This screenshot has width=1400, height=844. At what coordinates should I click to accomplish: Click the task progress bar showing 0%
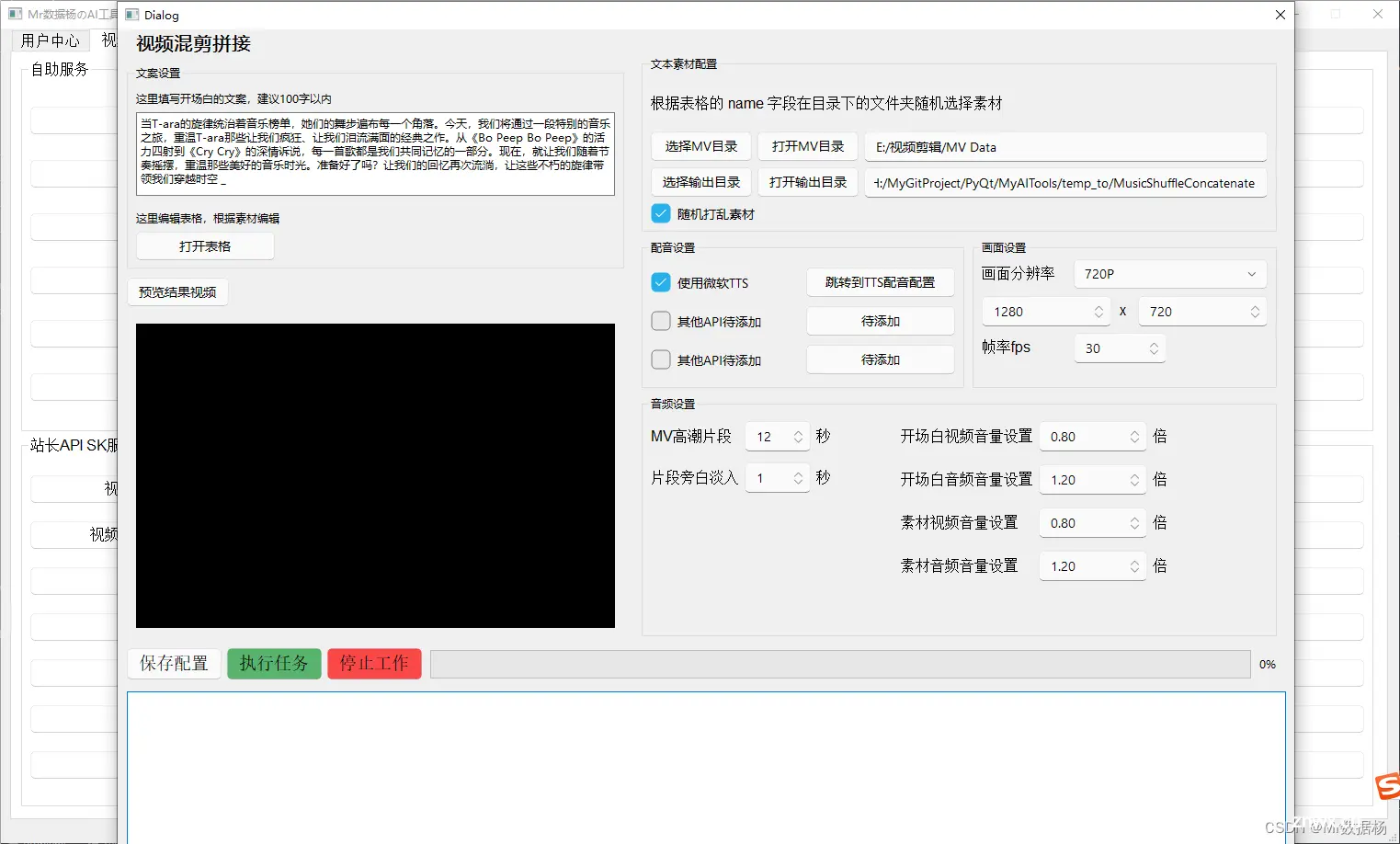840,664
